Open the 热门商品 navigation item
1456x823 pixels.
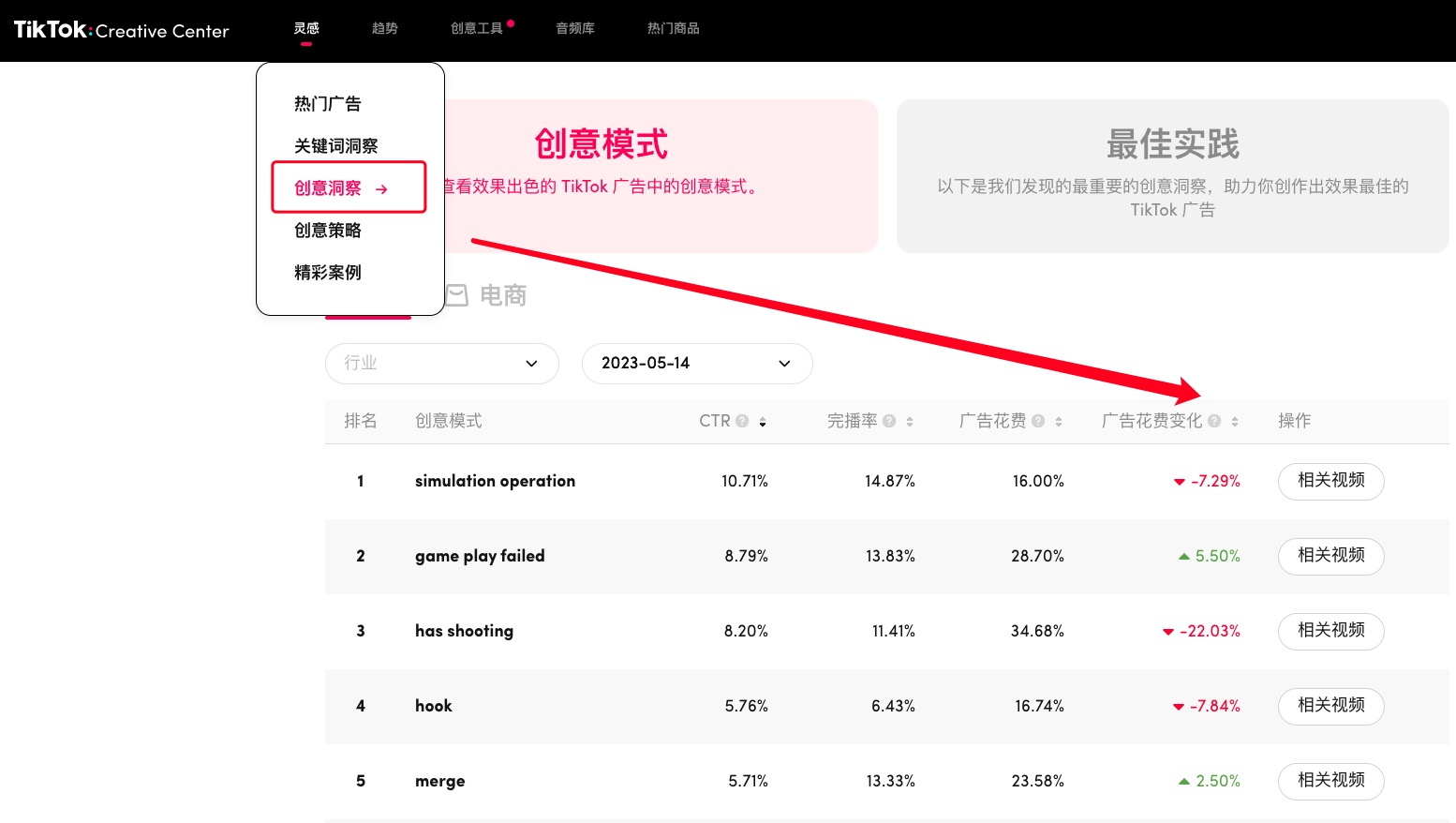pyautogui.click(x=673, y=28)
